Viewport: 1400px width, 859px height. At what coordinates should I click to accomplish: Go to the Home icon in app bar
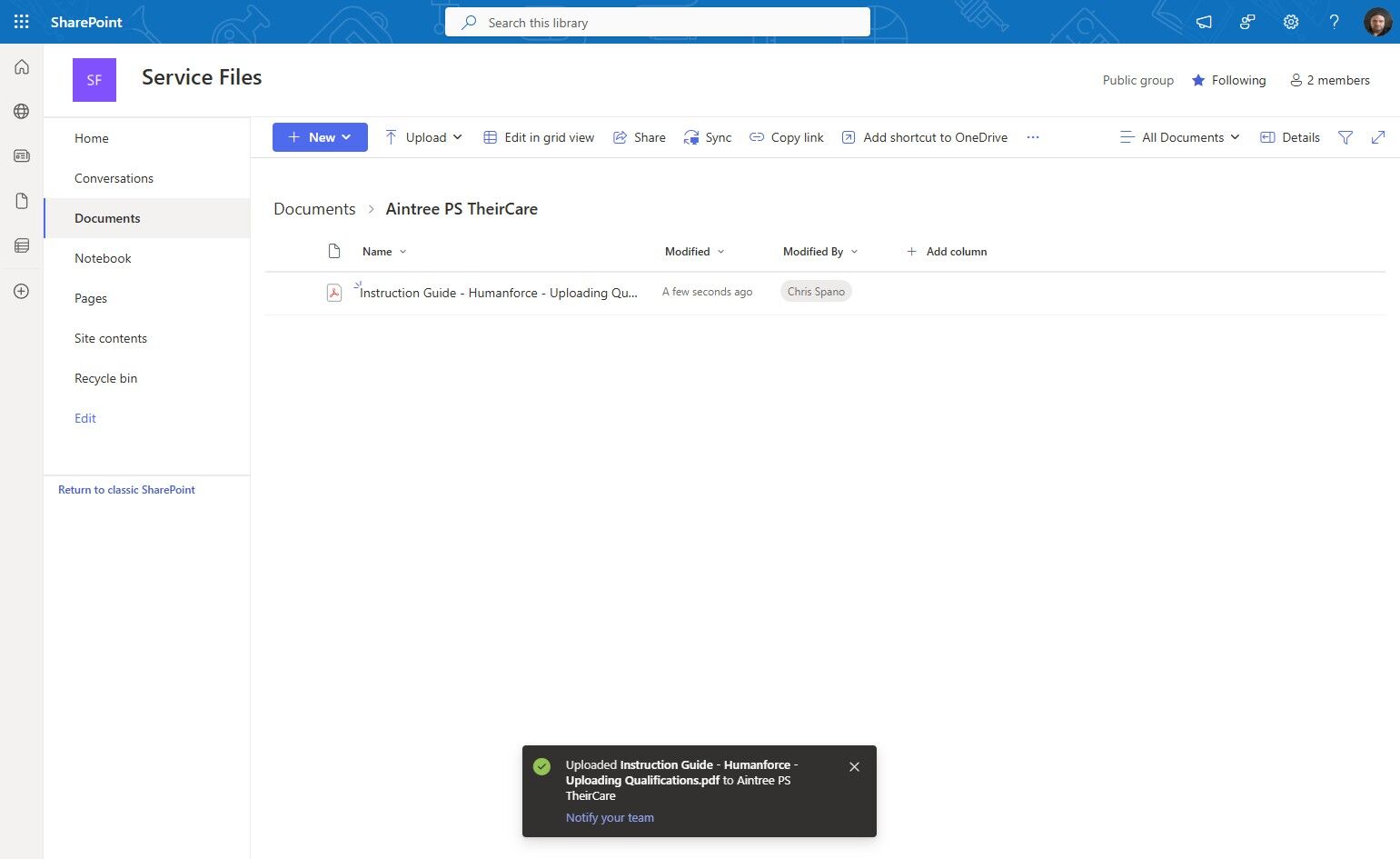22,67
